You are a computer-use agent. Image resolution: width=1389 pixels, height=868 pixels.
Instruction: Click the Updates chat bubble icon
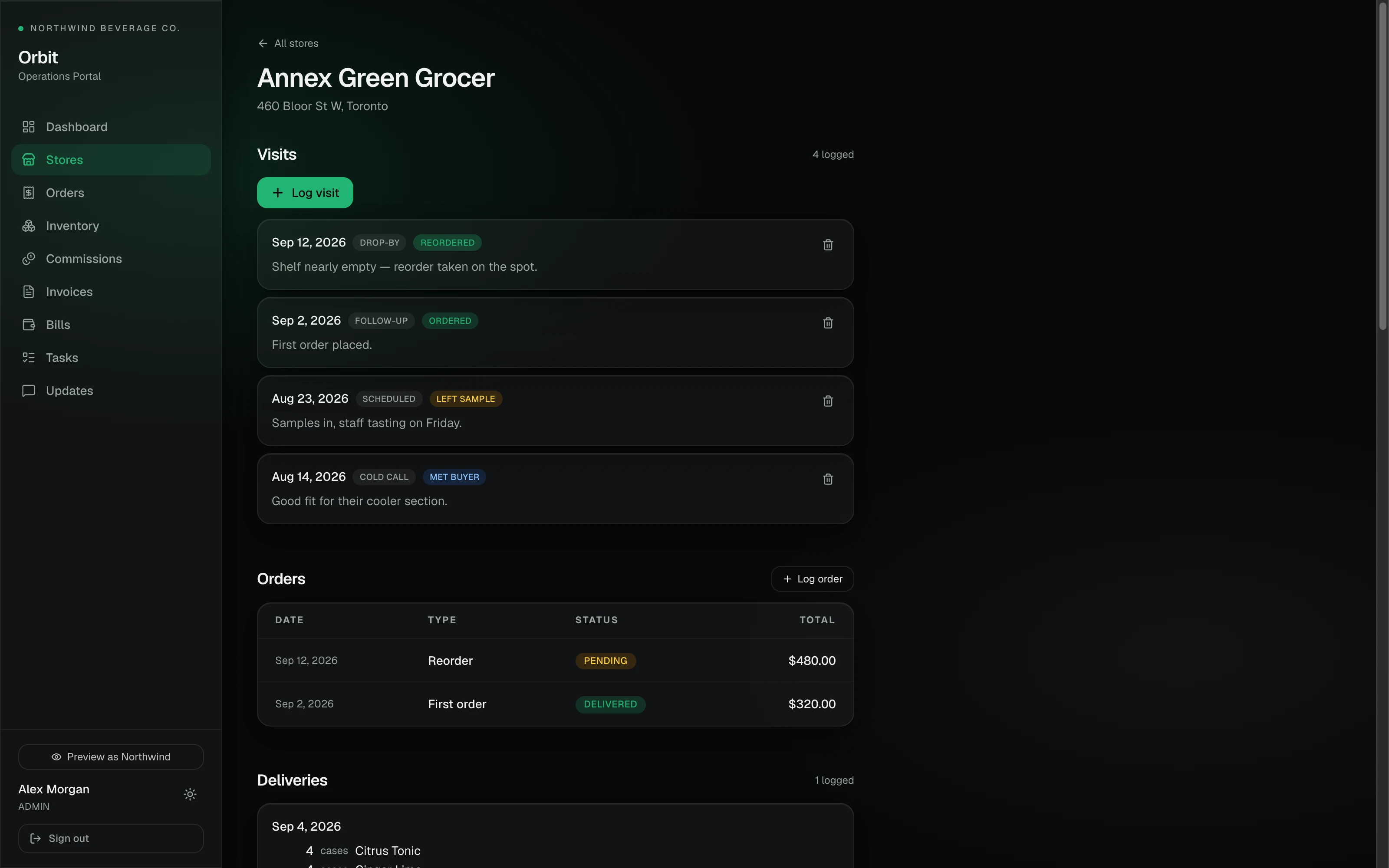[x=29, y=391]
